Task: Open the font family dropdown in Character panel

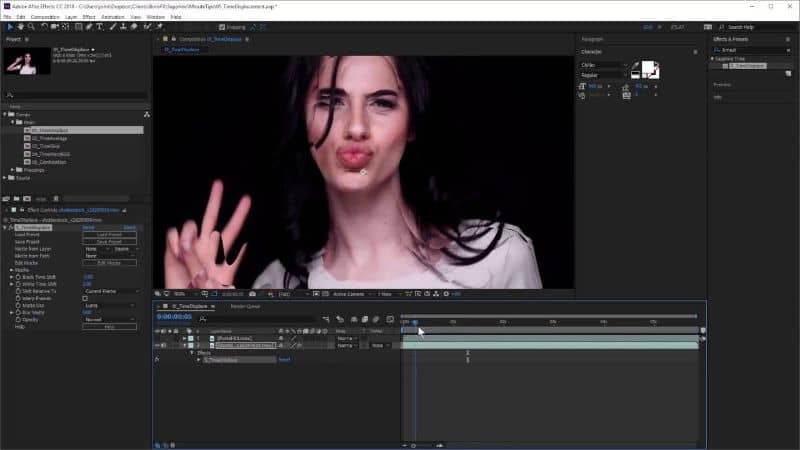Action: coord(604,65)
